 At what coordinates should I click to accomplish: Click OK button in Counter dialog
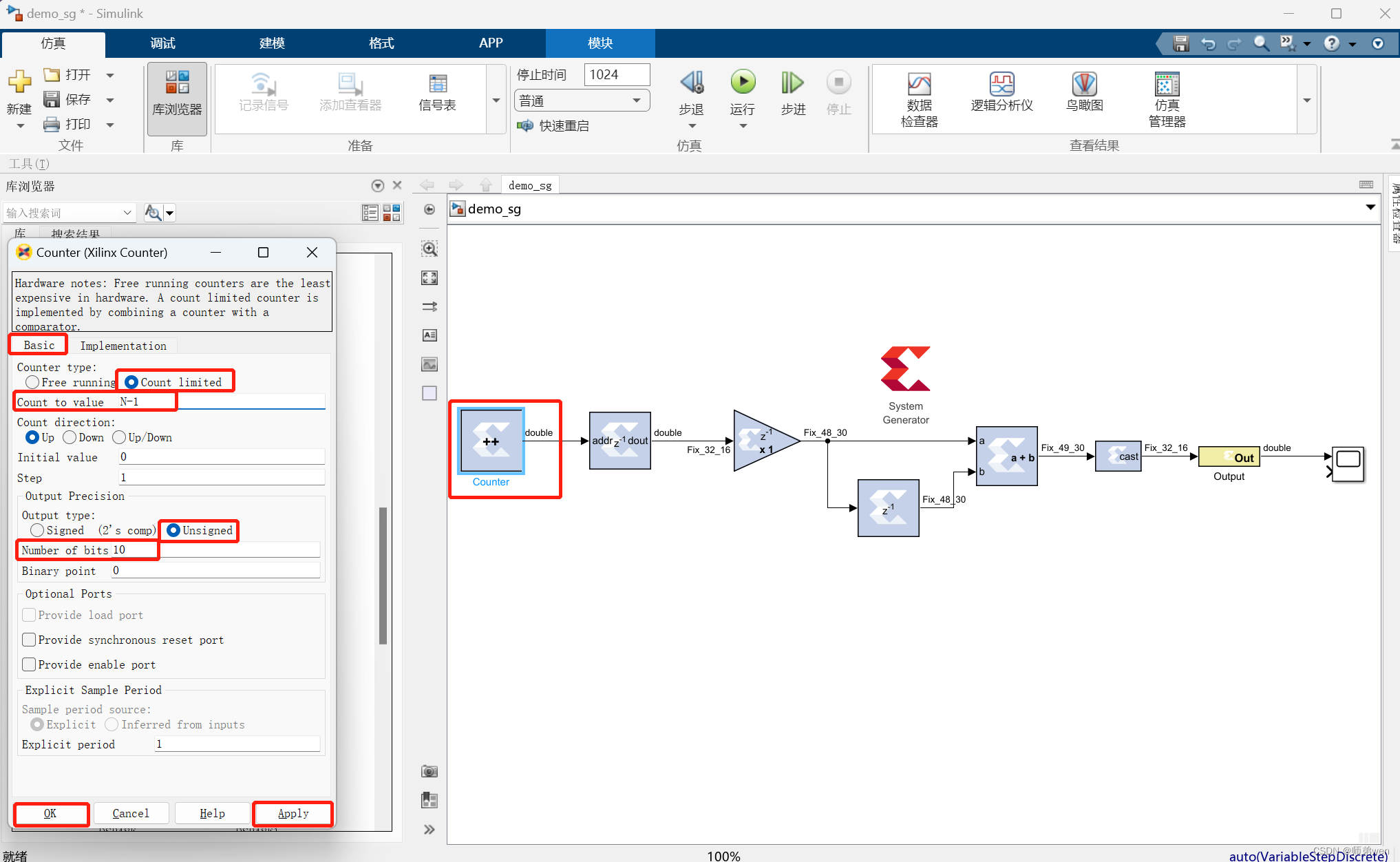click(50, 813)
